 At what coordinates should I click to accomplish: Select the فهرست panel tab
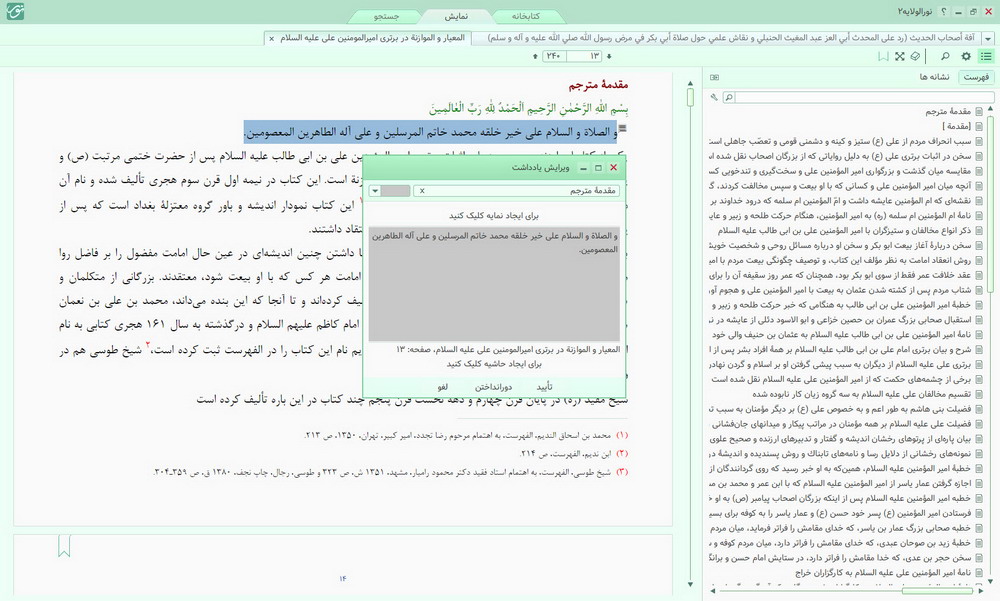pos(976,77)
